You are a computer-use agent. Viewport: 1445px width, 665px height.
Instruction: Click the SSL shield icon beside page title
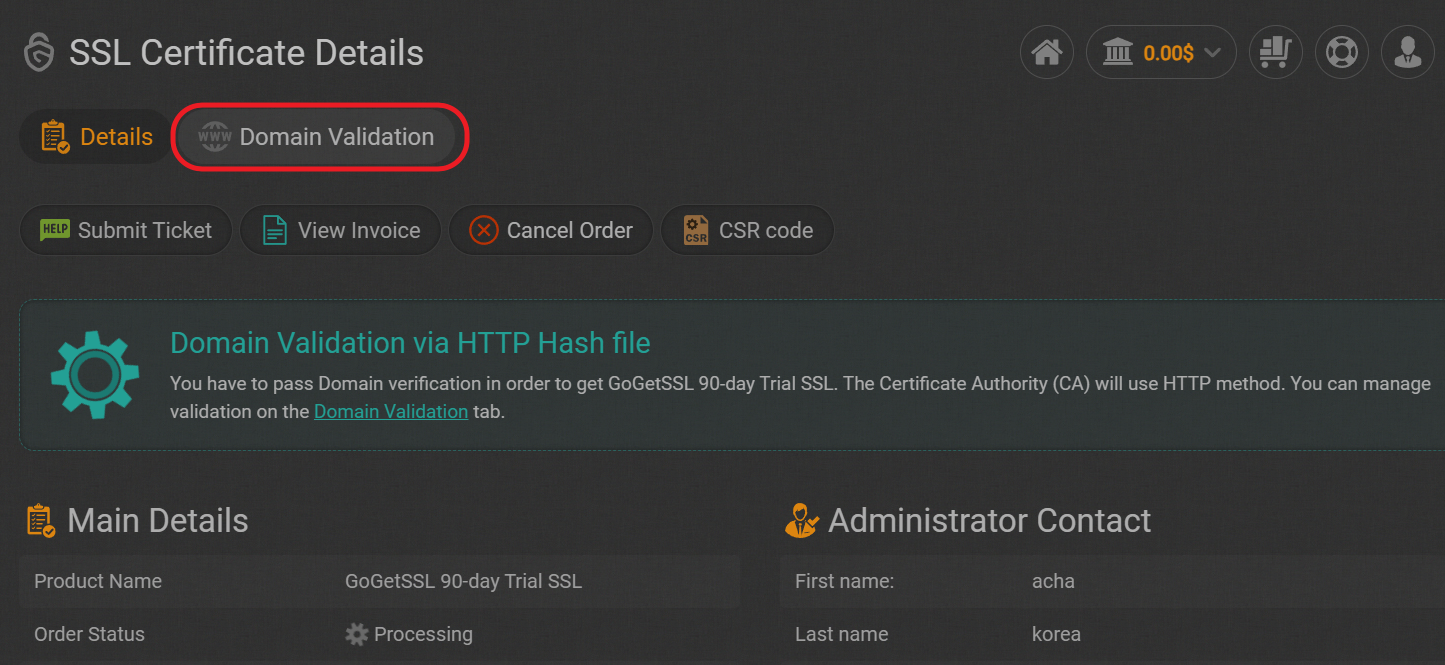(39, 53)
